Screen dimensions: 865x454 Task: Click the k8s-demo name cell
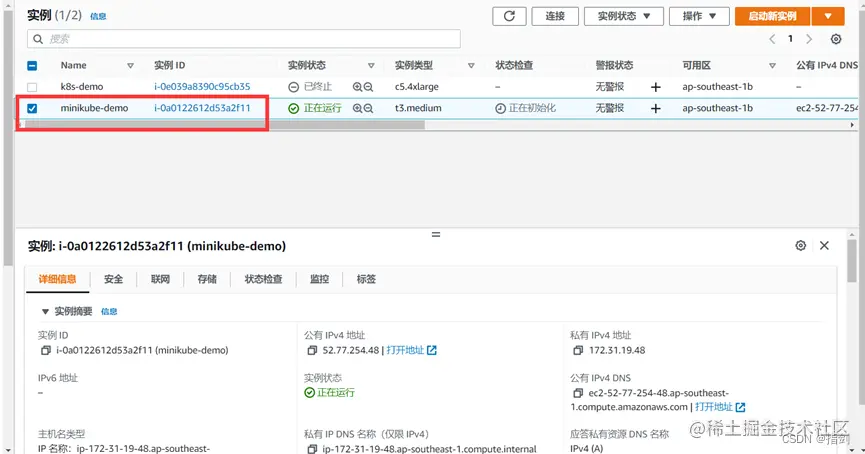point(82,87)
